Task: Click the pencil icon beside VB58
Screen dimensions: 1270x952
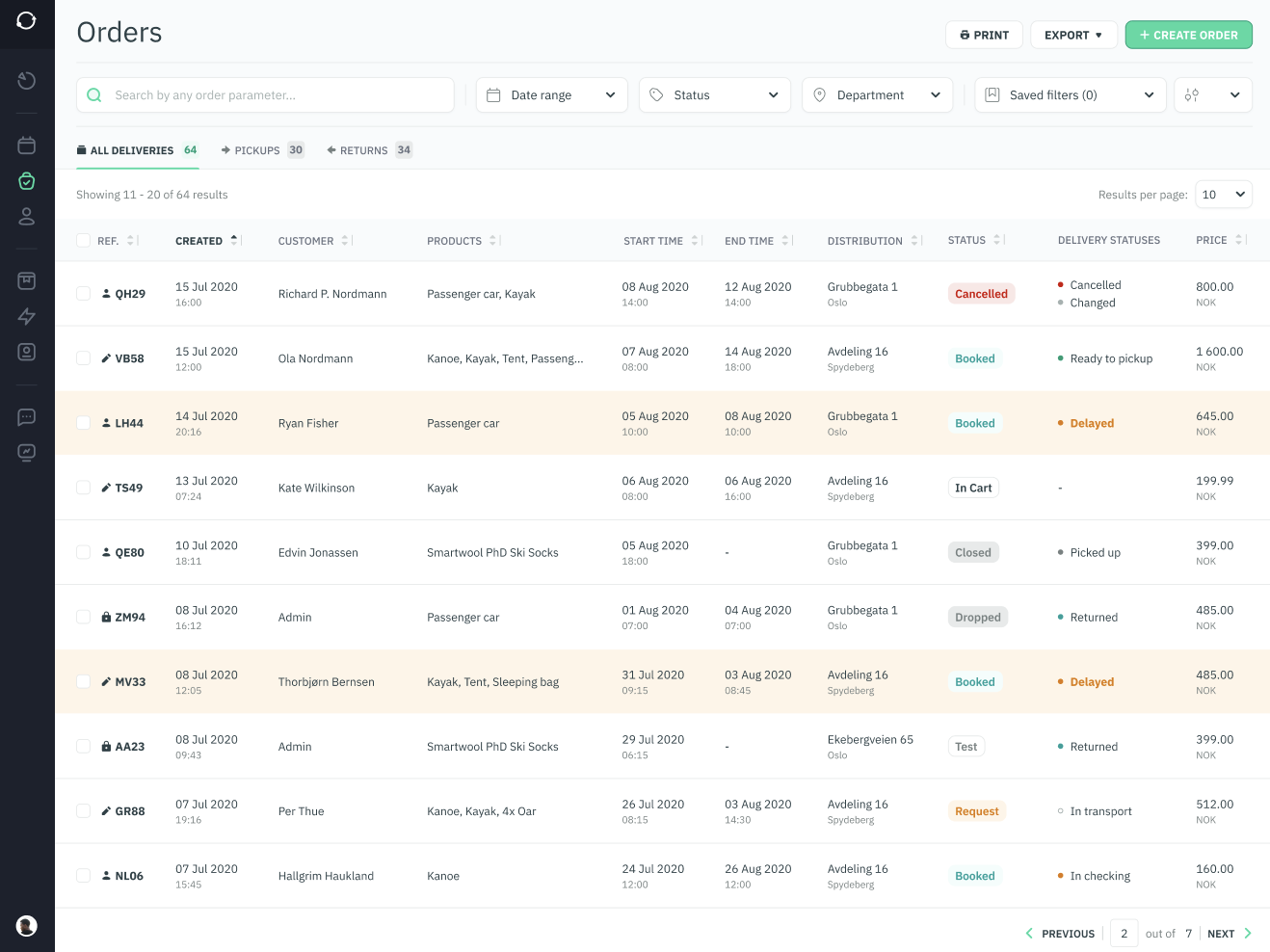Action: click(106, 358)
